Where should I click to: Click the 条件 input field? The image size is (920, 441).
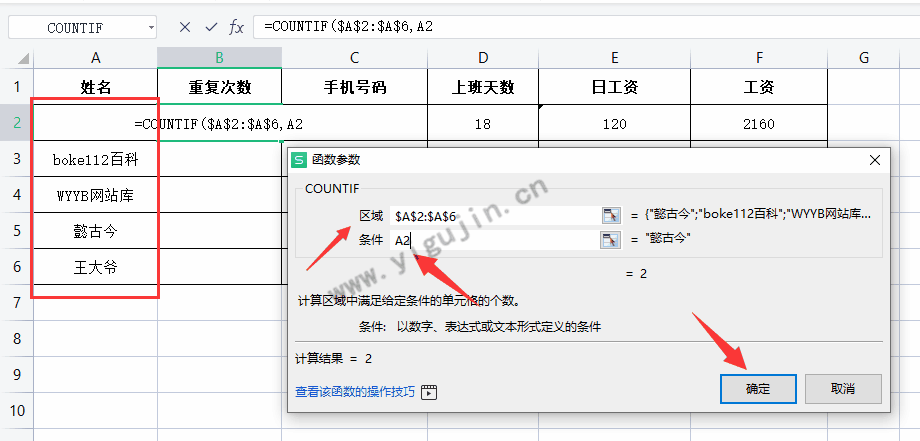[x=494, y=239]
